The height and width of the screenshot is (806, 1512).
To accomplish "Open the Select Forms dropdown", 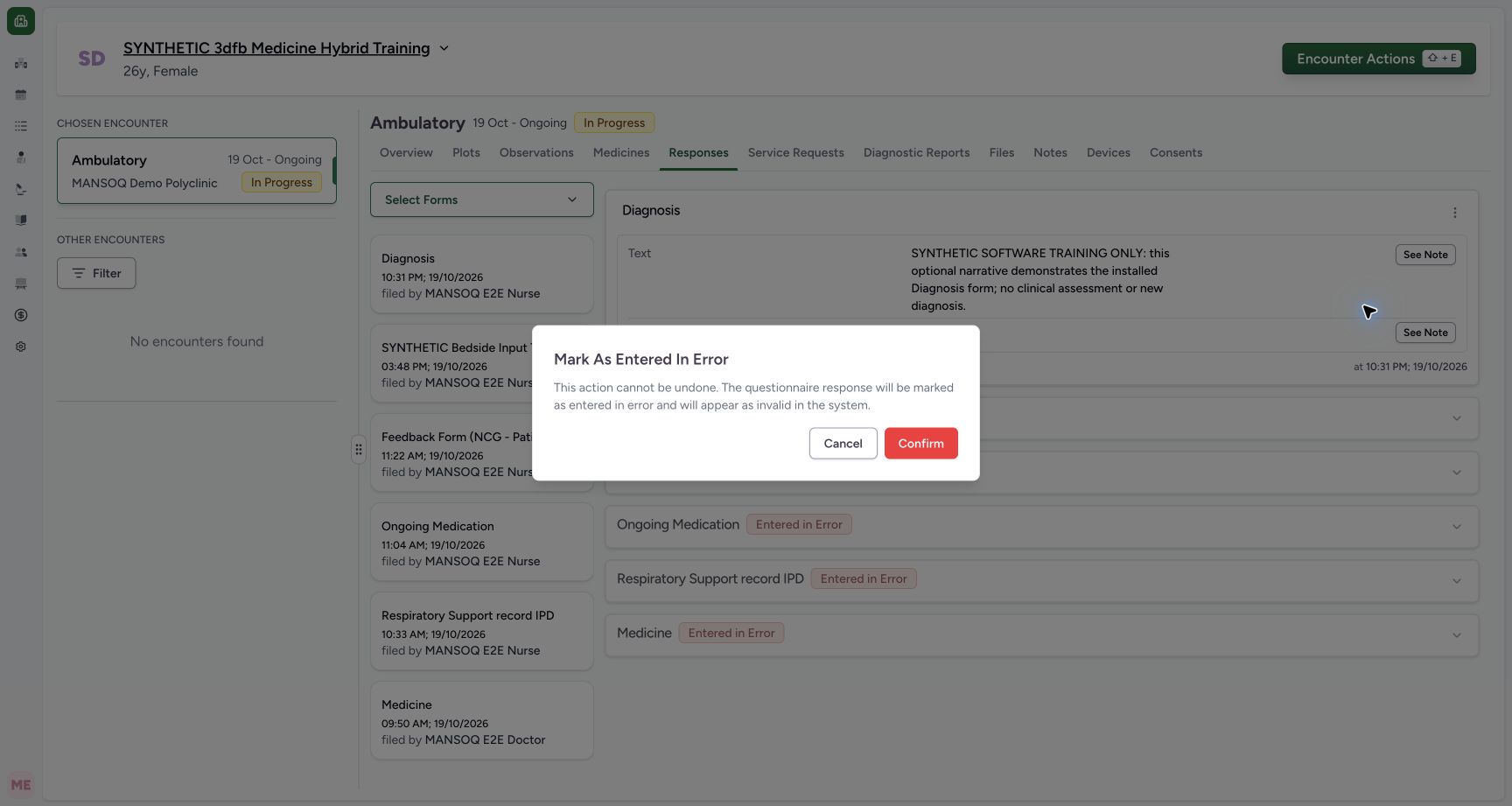I will pyautogui.click(x=482, y=200).
